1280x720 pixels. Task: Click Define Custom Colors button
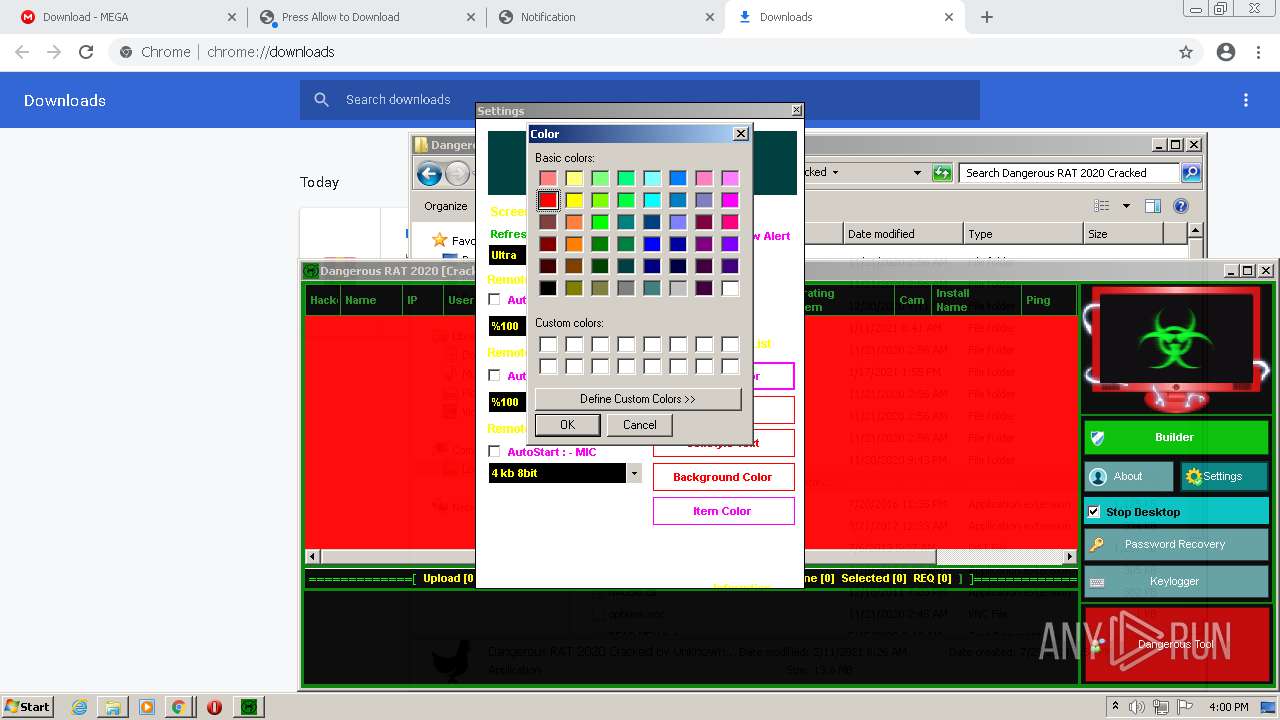tap(638, 399)
